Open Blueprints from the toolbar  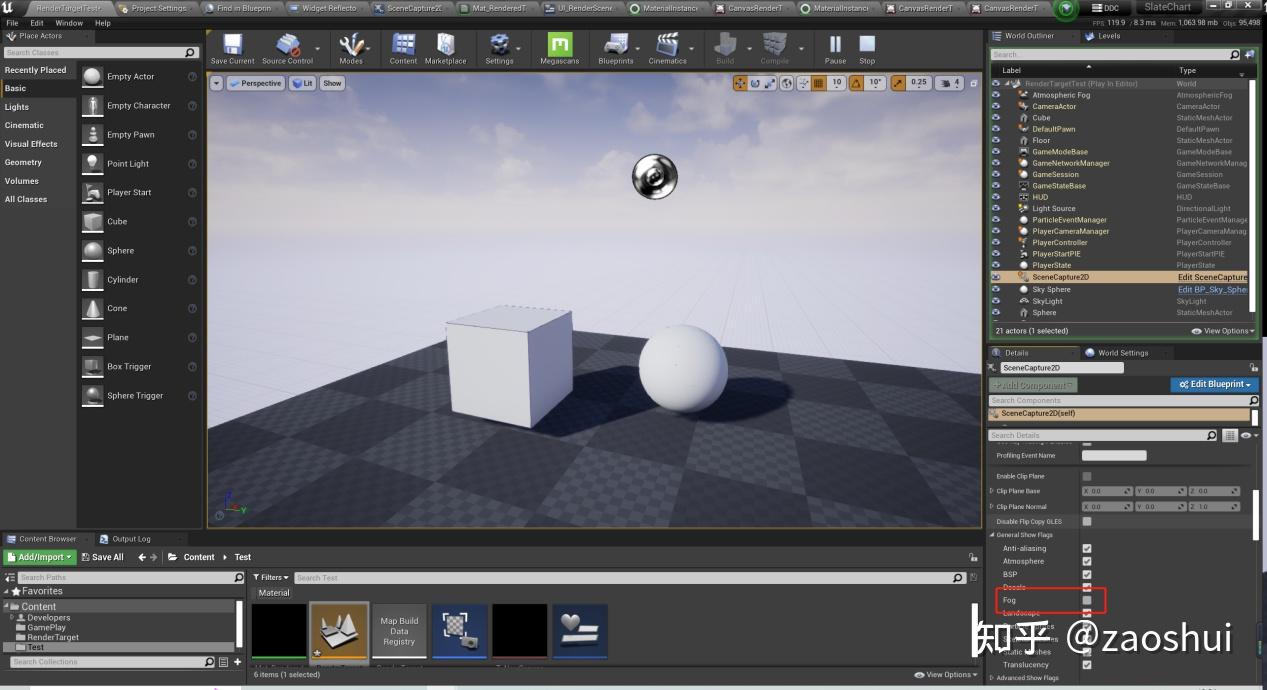(x=617, y=47)
